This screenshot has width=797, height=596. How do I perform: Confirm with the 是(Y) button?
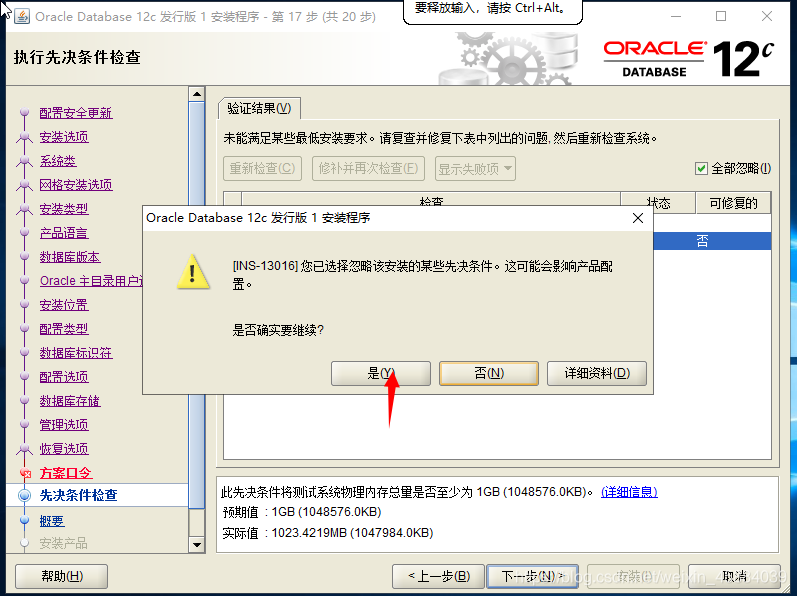tap(380, 373)
